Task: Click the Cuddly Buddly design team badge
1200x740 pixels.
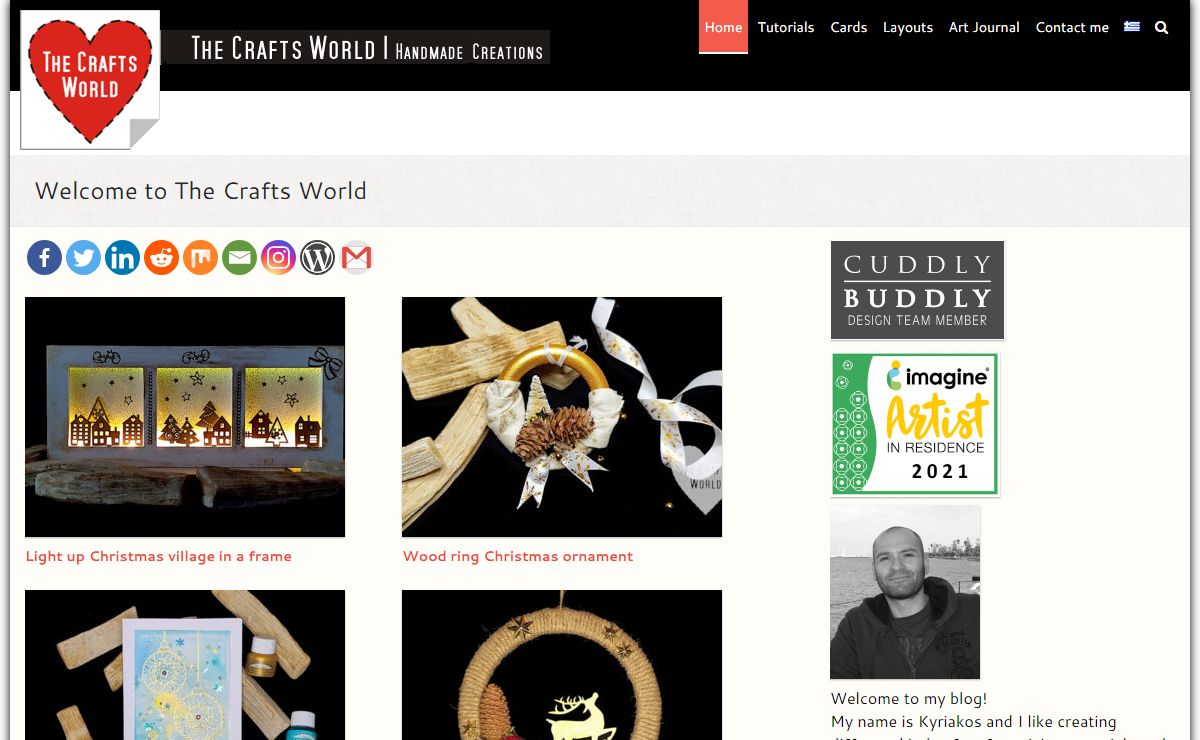Action: [917, 290]
